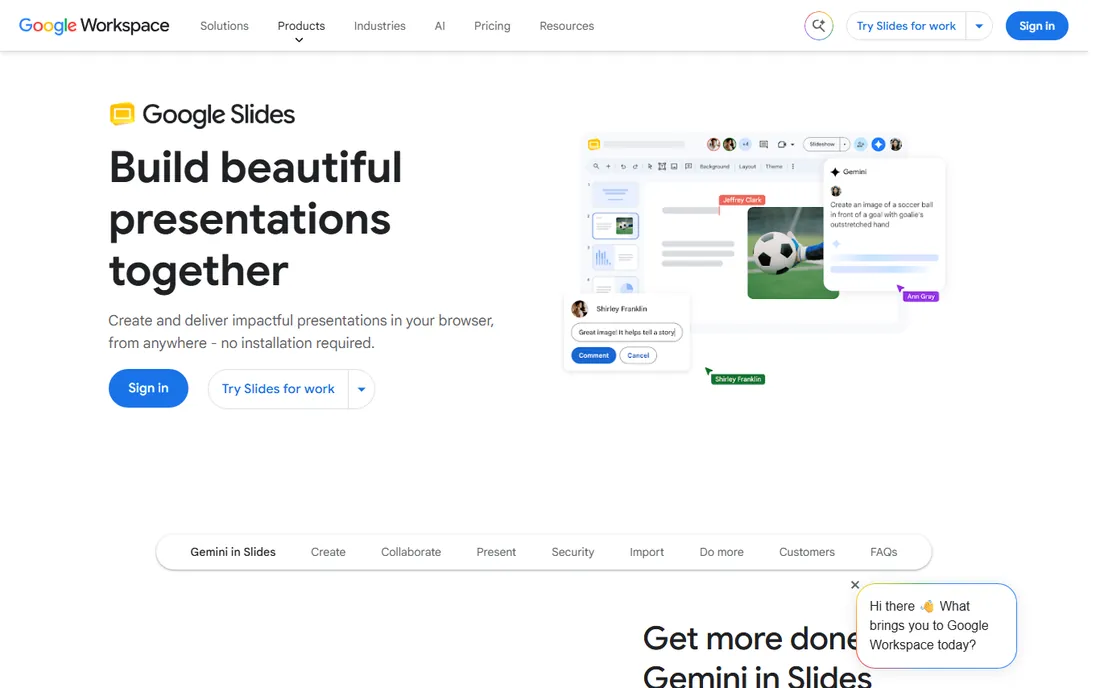This screenshot has width=1100, height=688.
Task: Click the Slideshow button in the preview image
Action: (822, 144)
